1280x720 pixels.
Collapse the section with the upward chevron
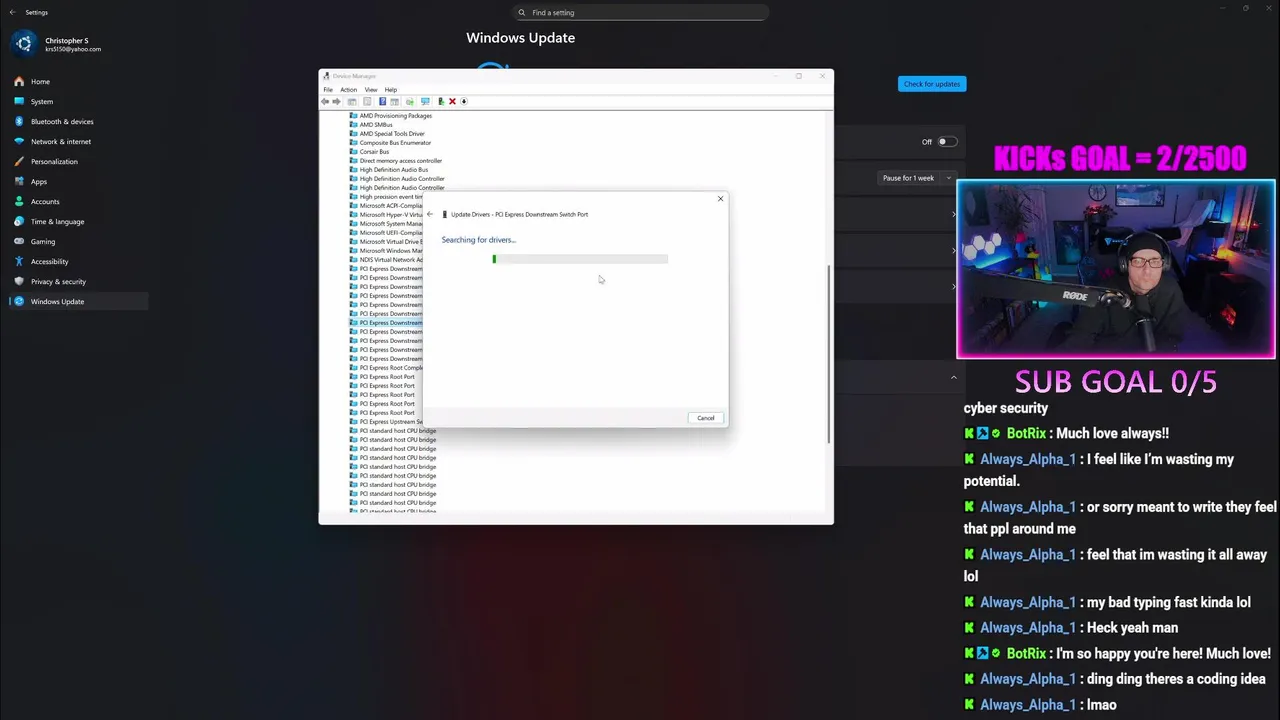pos(953,377)
